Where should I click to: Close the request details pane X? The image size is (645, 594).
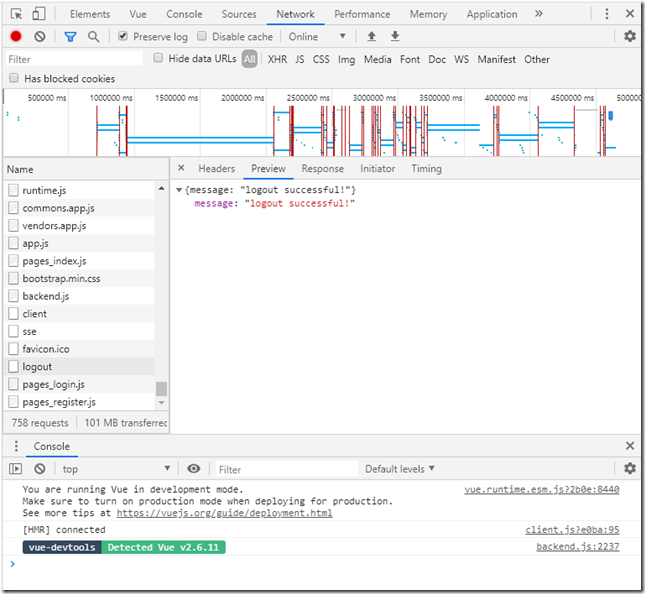tap(181, 167)
